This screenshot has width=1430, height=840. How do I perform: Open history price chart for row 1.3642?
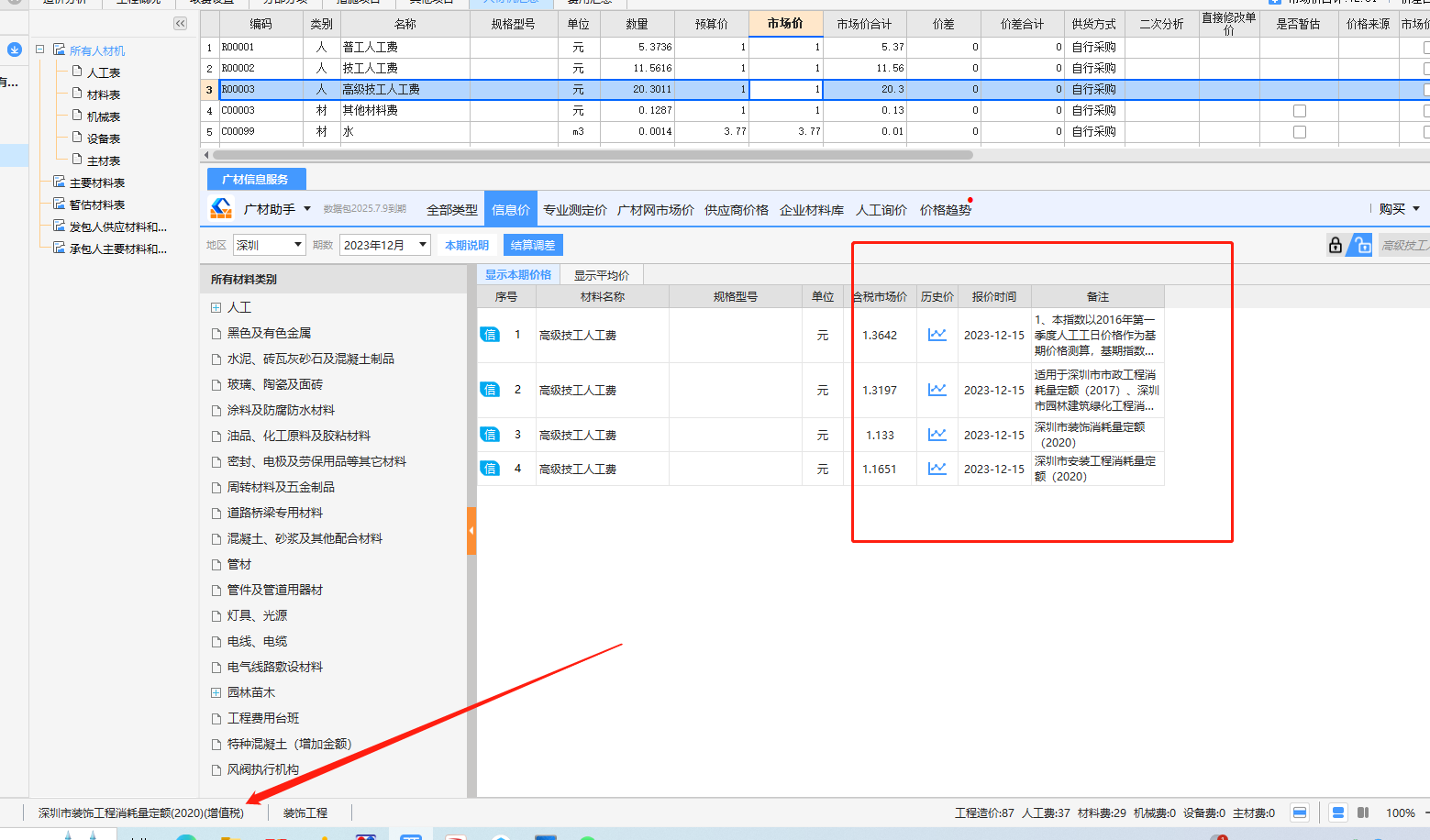(x=937, y=335)
